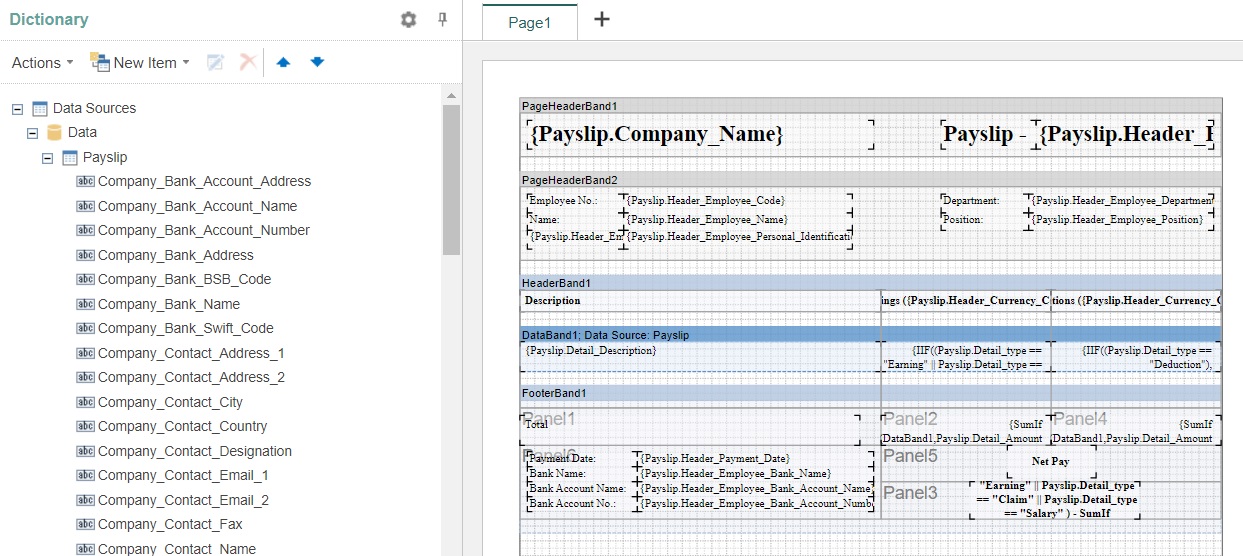Screen dimensions: 1243x556
Task: Click abc icon beside Company_Contact_City
Action: [85, 402]
